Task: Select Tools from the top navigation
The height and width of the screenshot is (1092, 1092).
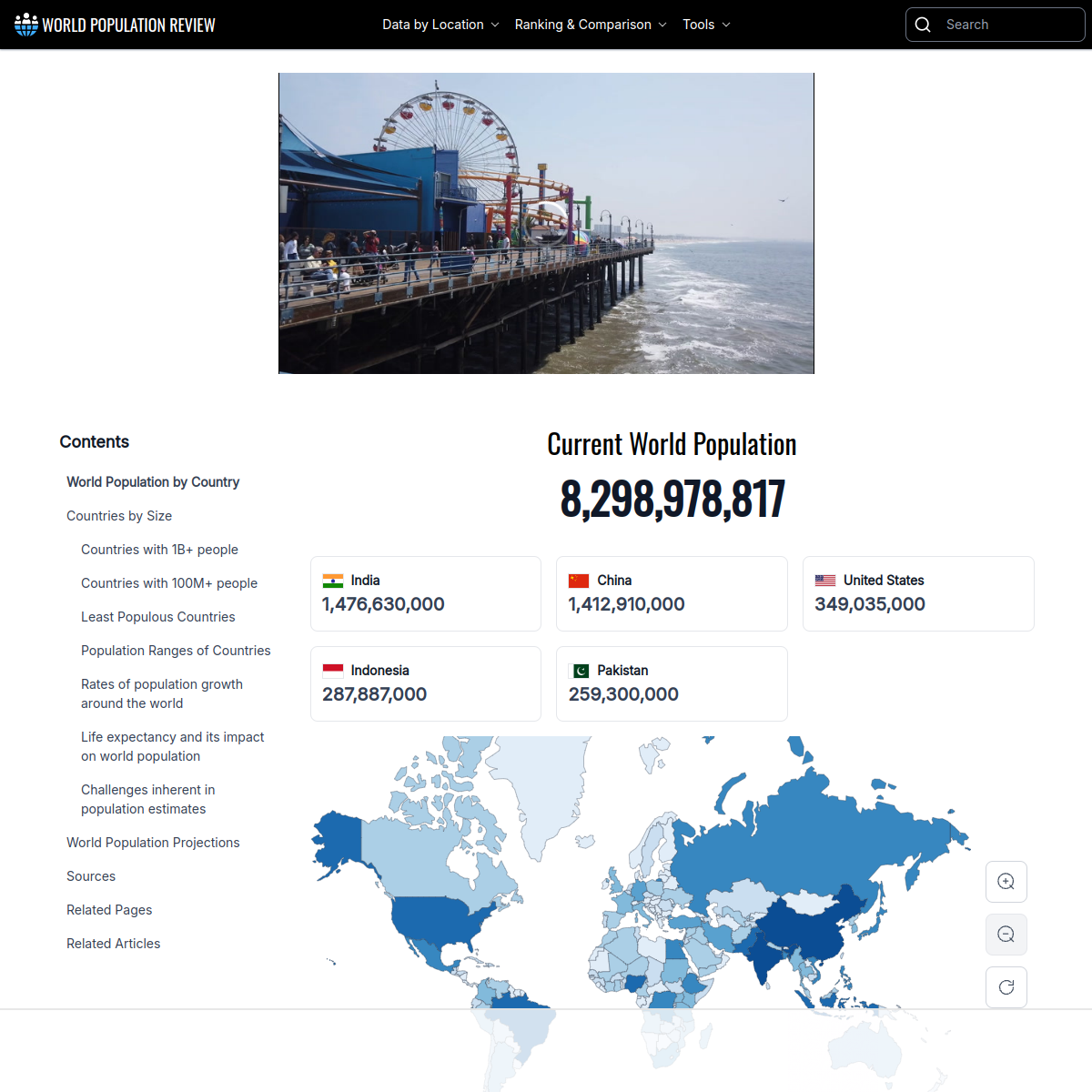Action: 699,25
